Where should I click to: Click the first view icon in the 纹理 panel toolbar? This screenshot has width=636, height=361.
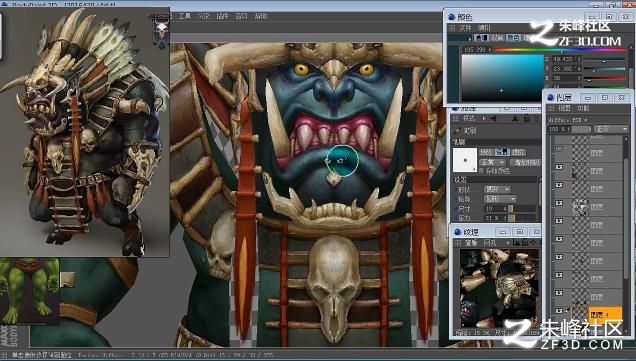[517, 243]
